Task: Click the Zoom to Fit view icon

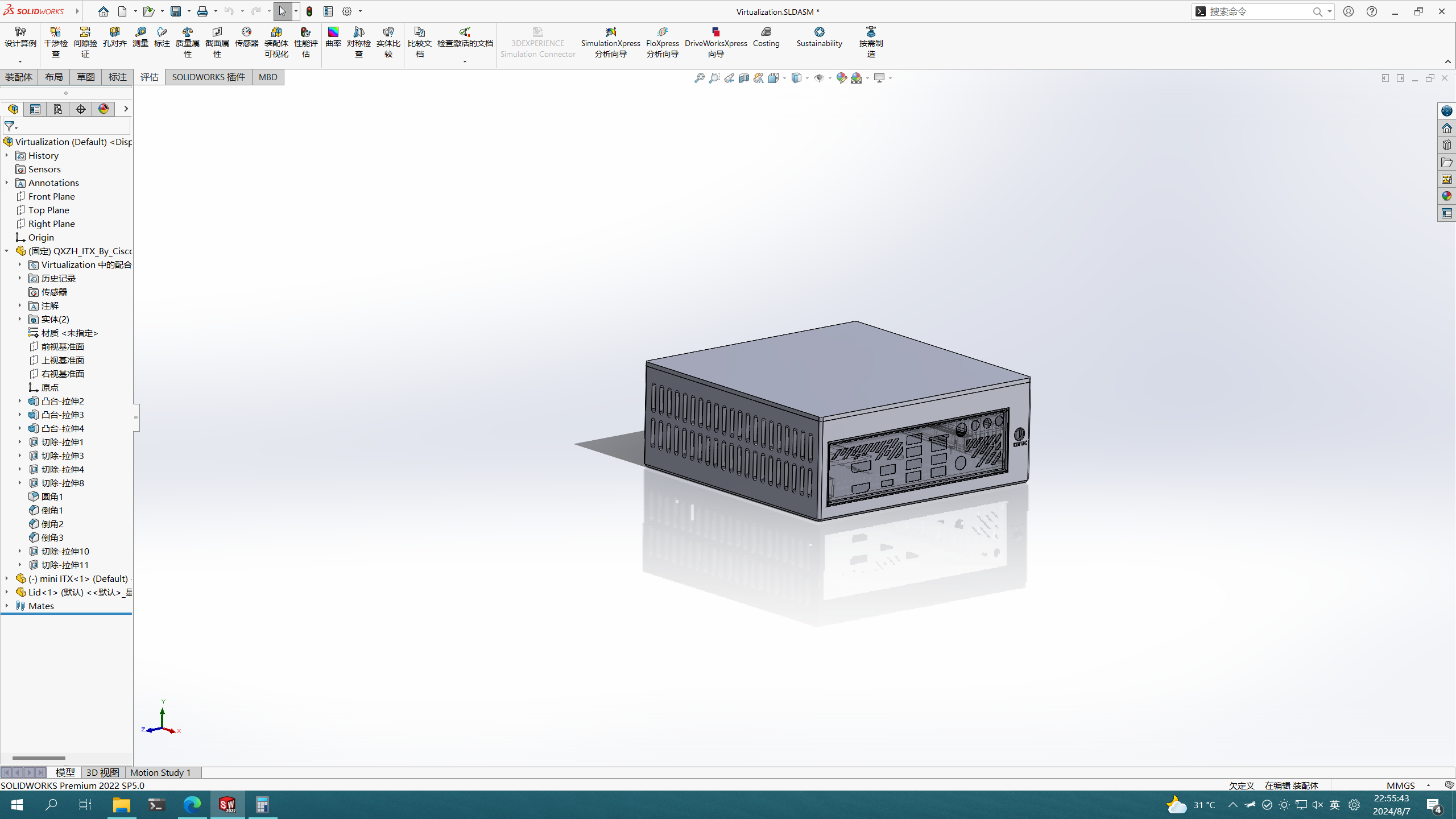Action: click(700, 78)
